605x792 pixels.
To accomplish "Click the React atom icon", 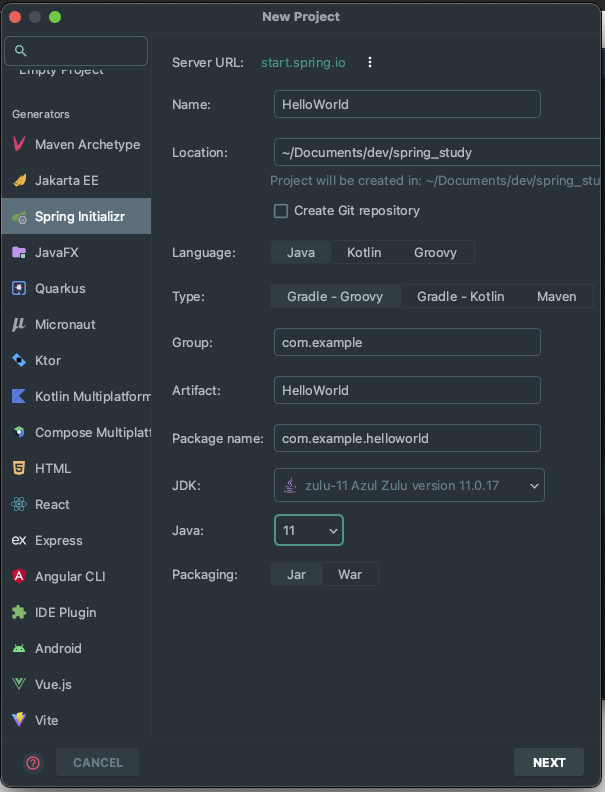I will pyautogui.click(x=19, y=504).
